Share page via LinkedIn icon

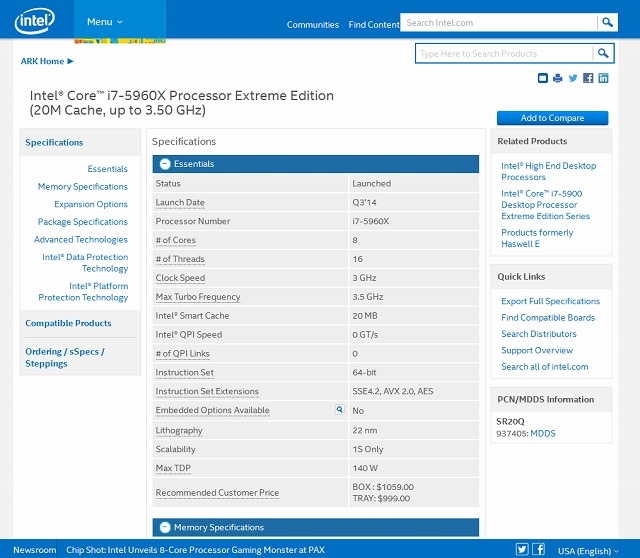(x=603, y=78)
